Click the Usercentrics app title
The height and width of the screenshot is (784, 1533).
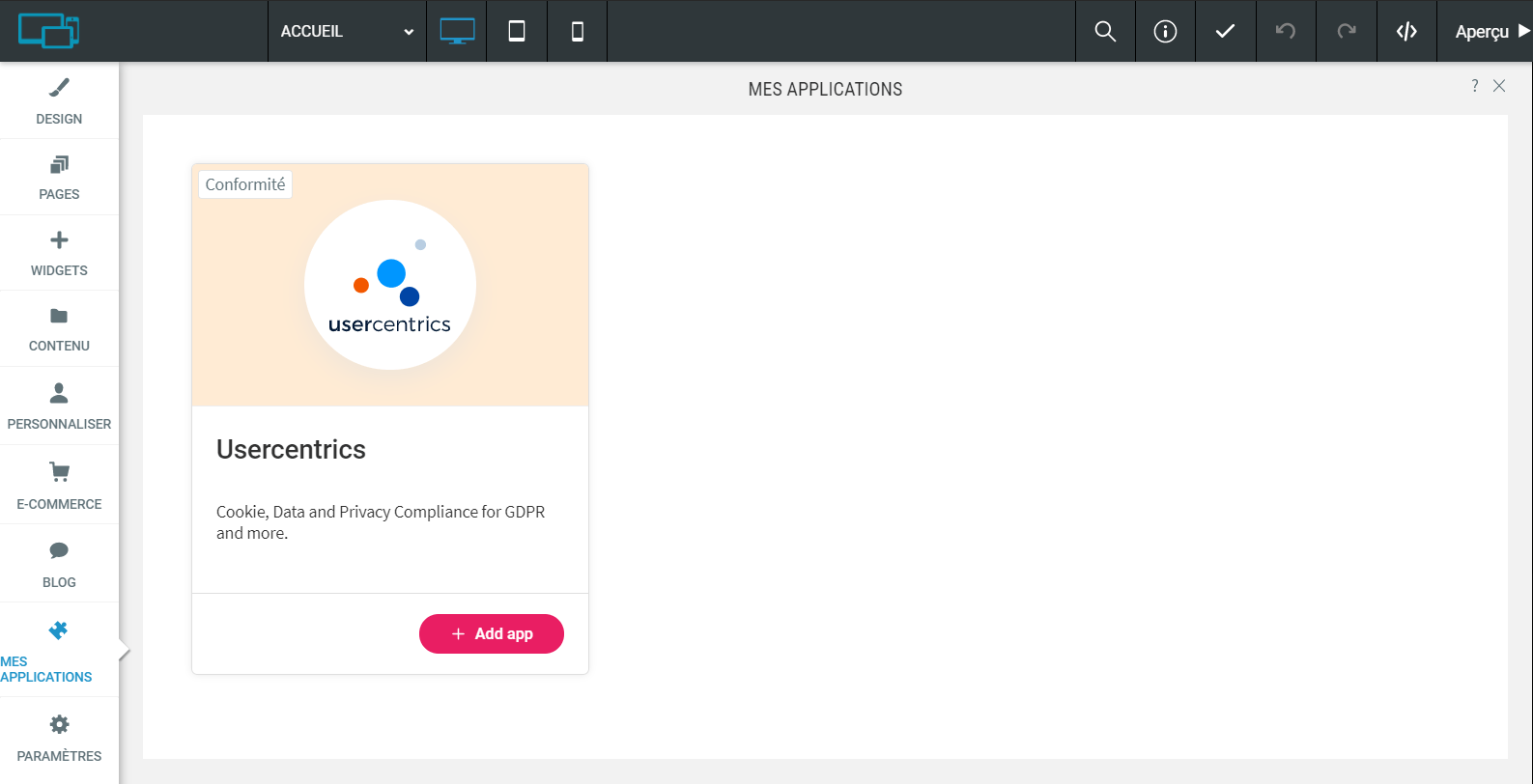[291, 449]
